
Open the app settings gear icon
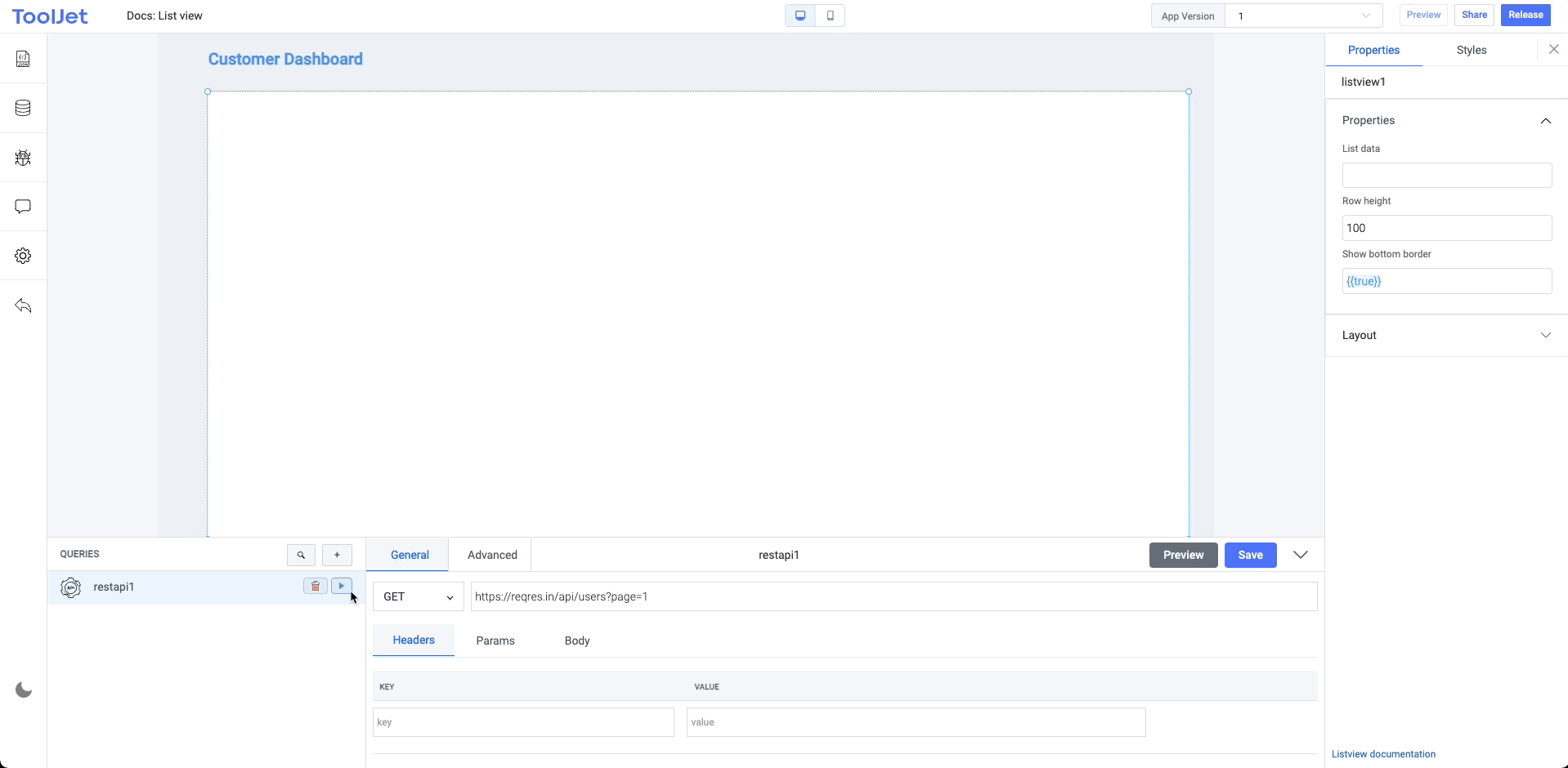pos(23,256)
